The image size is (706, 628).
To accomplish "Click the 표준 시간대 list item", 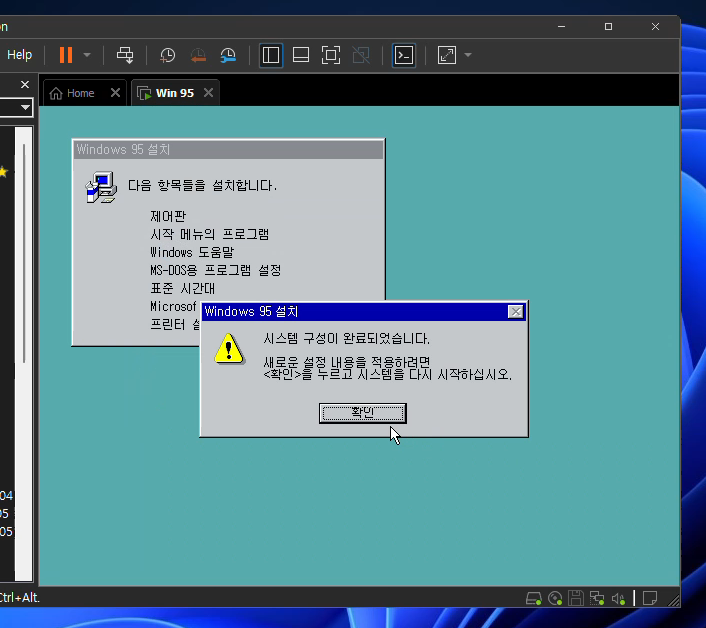I will 182,289.
